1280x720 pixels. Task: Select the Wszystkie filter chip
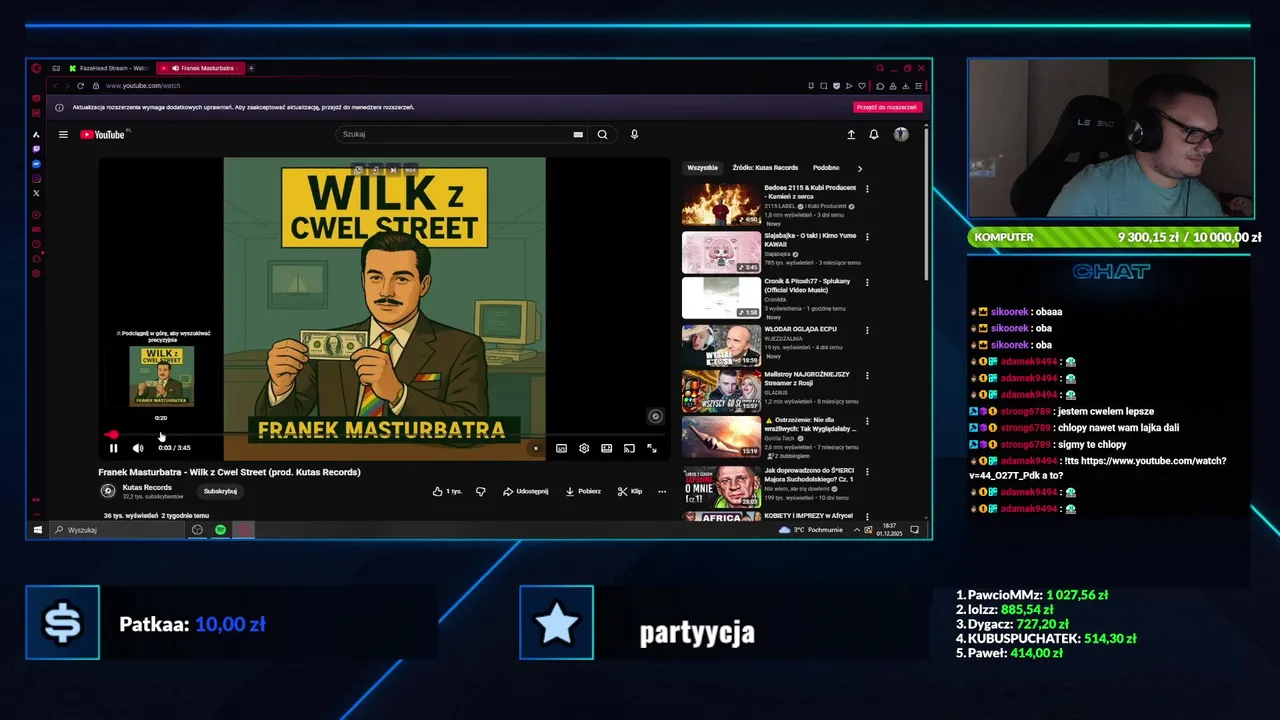coord(702,168)
